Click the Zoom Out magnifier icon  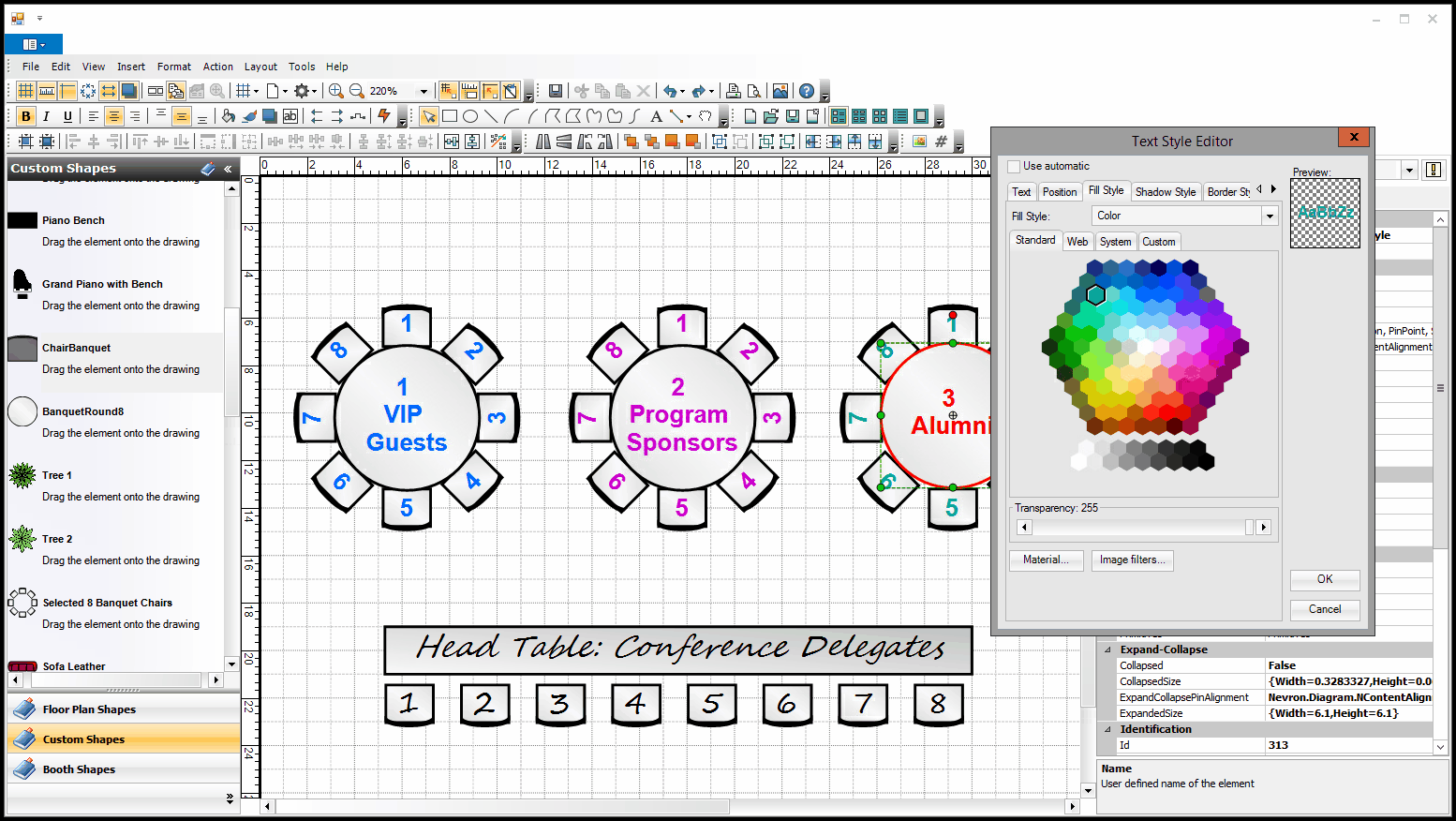pos(356,91)
